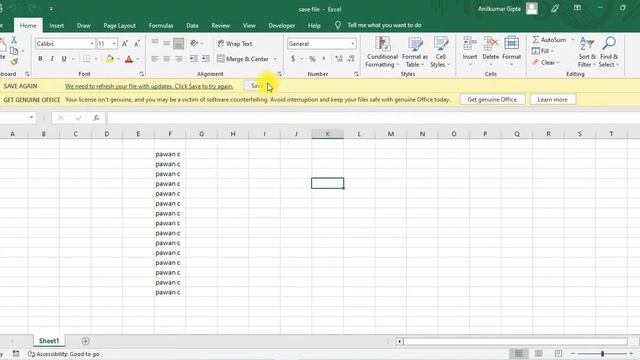Click the Insert Function fx icon
The width and height of the screenshot is (640, 360).
point(96,118)
